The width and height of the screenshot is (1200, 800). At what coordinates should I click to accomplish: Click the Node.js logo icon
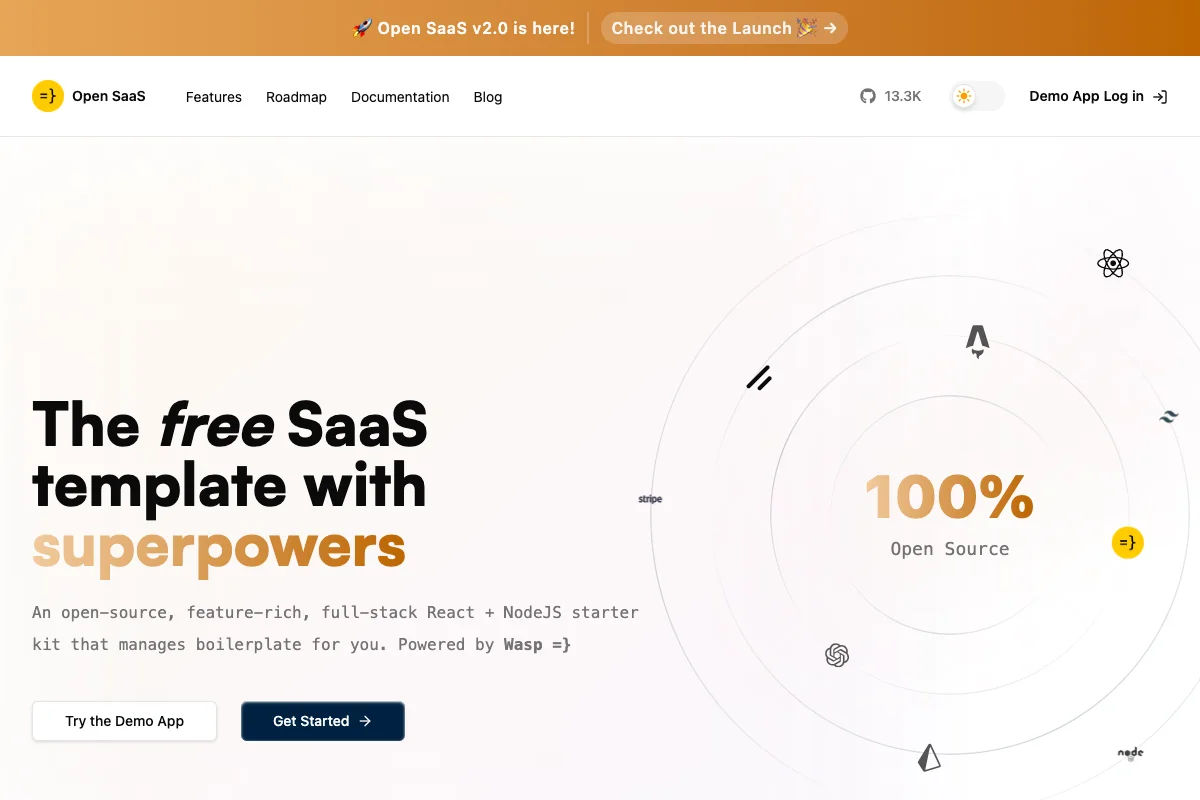pyautogui.click(x=1130, y=753)
